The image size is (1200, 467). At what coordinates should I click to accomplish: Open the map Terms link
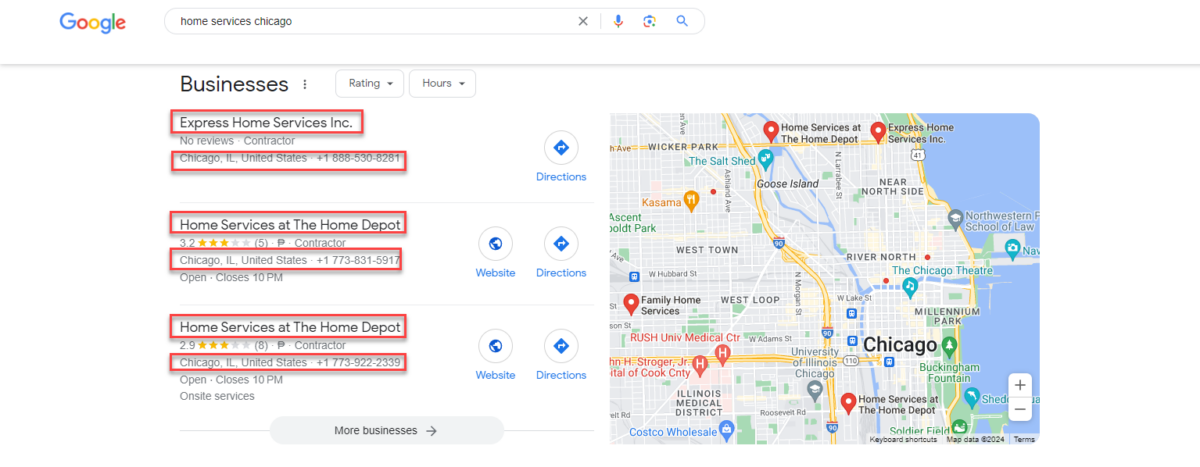click(1024, 439)
